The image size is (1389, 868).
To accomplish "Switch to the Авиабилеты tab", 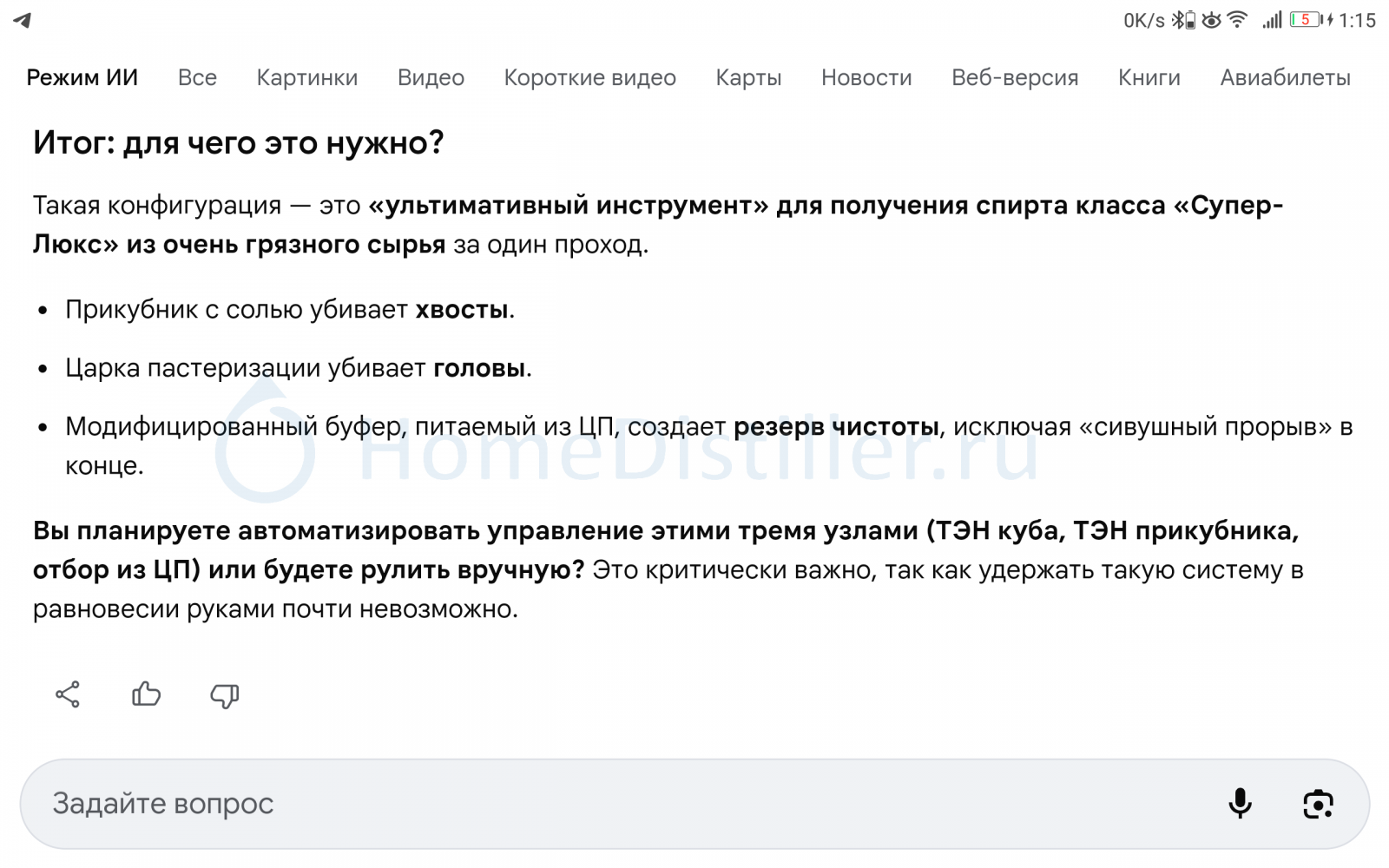I will tap(1285, 78).
